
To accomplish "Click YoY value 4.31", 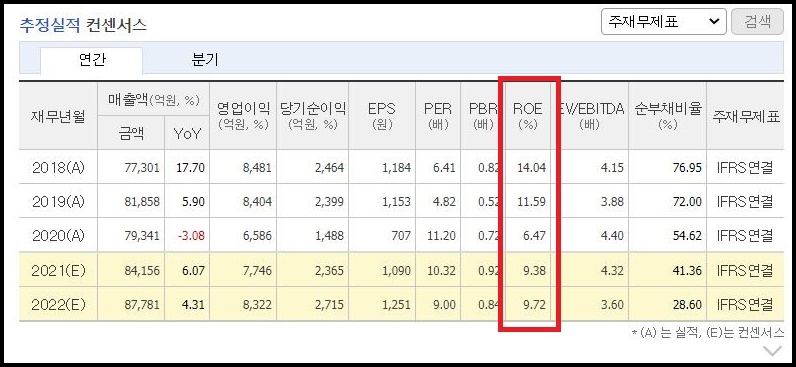I will (x=193, y=305).
